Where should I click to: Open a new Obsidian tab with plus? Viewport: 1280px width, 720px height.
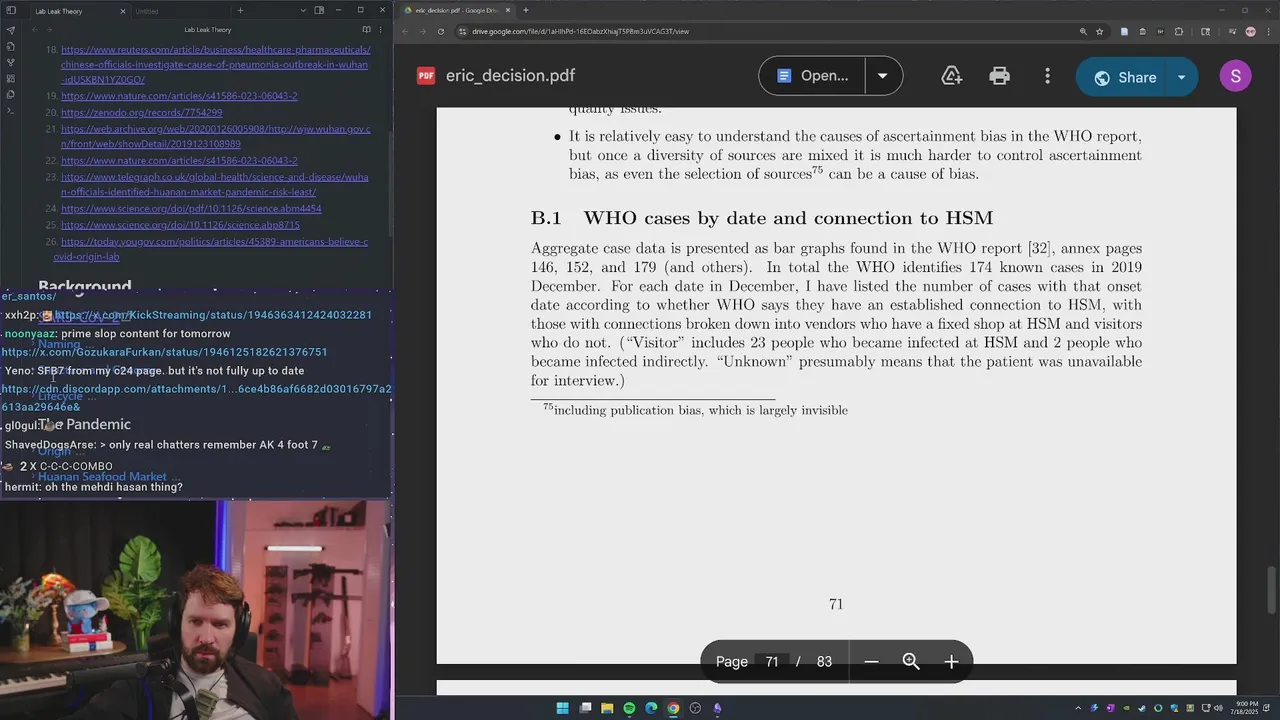point(240,11)
